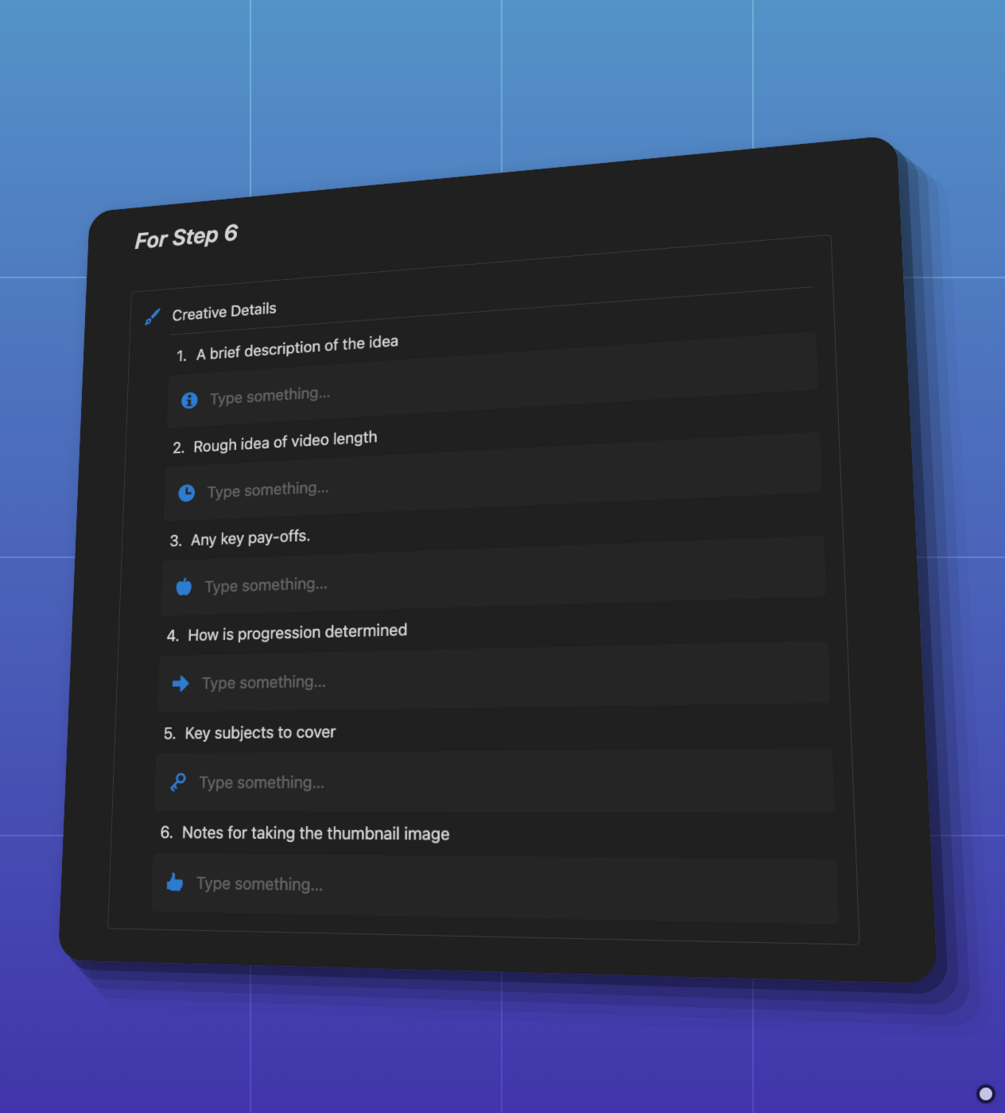The image size is (1005, 1113).
Task: Click 'Rough idea of video length' label
Action: pyautogui.click(x=285, y=442)
